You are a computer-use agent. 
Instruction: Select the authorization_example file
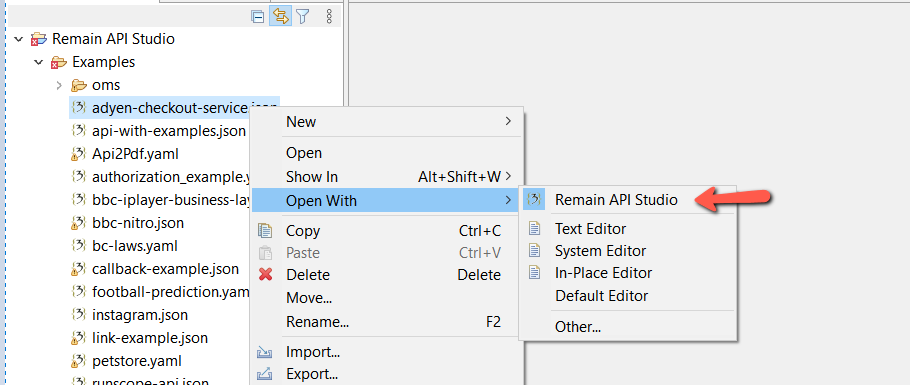(x=171, y=177)
